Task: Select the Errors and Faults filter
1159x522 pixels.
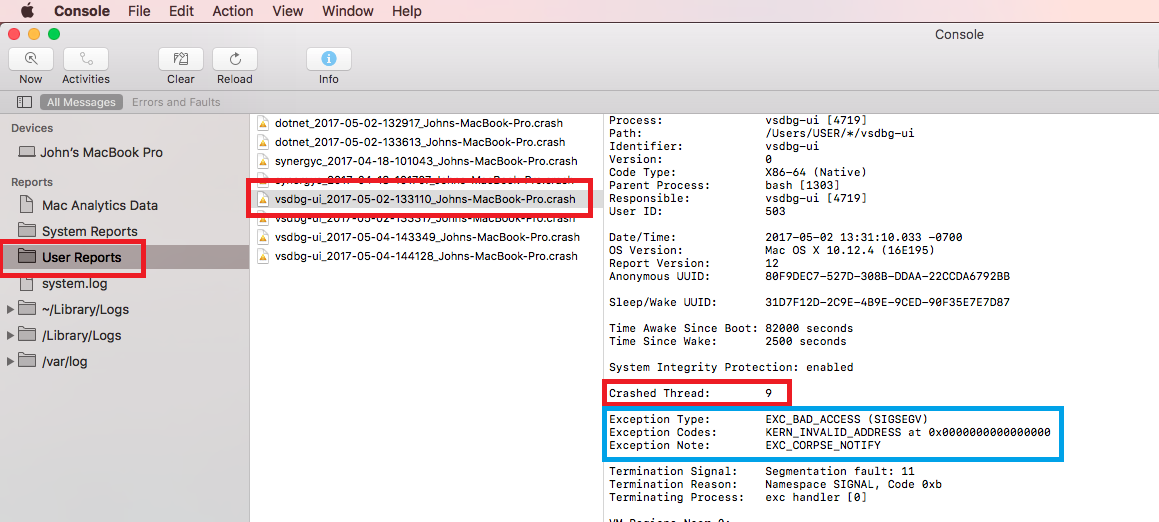Action: click(x=176, y=102)
